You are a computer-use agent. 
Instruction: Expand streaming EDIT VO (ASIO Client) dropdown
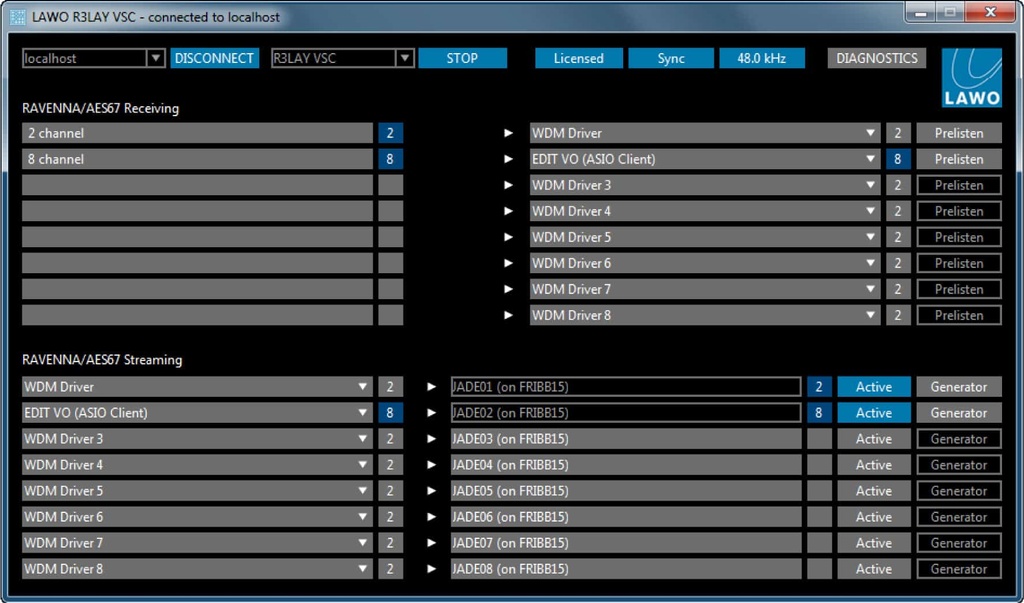(362, 413)
